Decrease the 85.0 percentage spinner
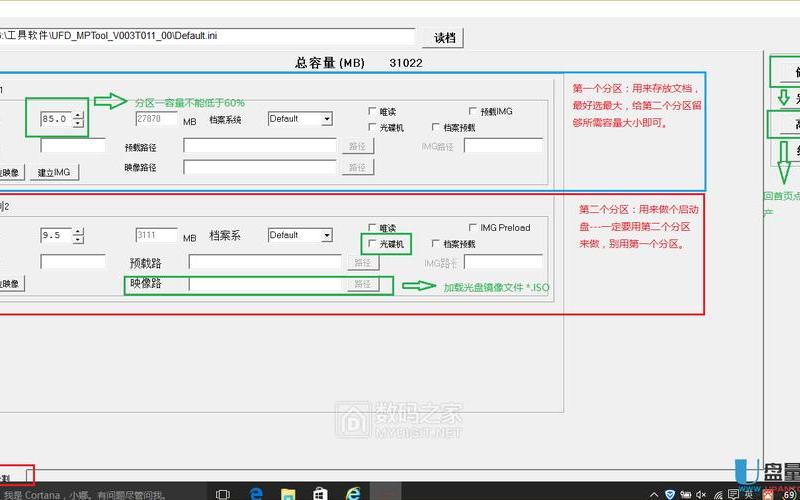The width and height of the screenshot is (800, 500). [78, 123]
